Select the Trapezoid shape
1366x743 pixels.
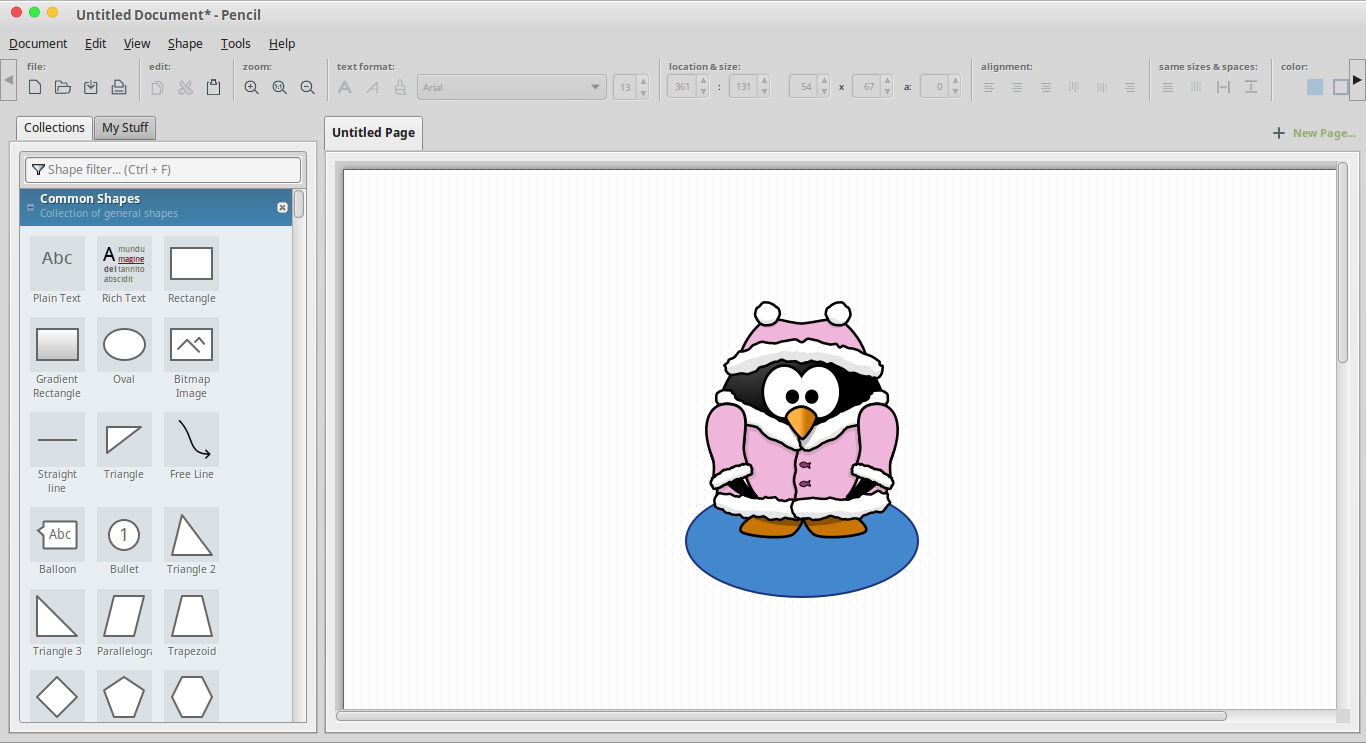click(191, 624)
